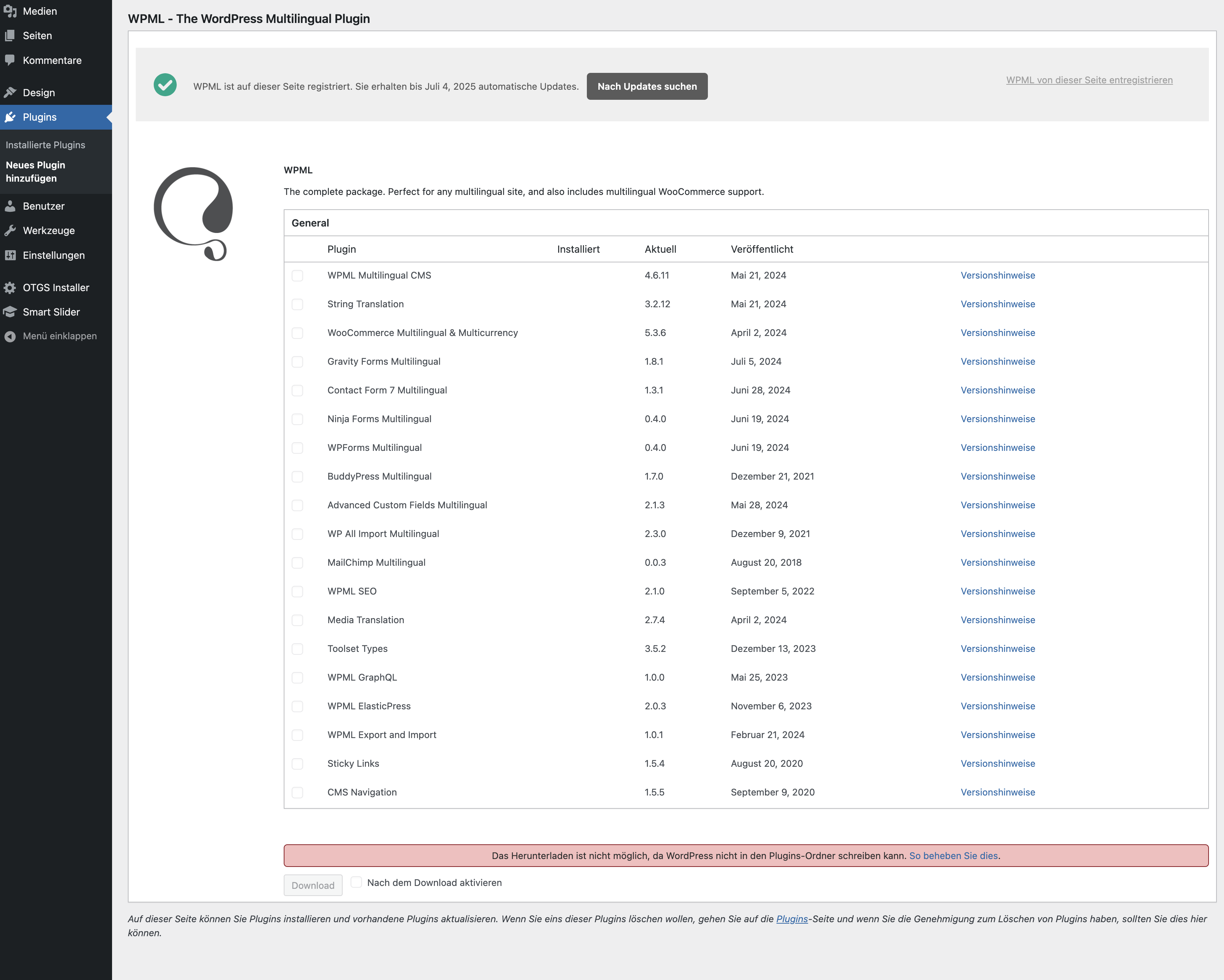Open 'So beheben Sie dies' link

tap(953, 856)
